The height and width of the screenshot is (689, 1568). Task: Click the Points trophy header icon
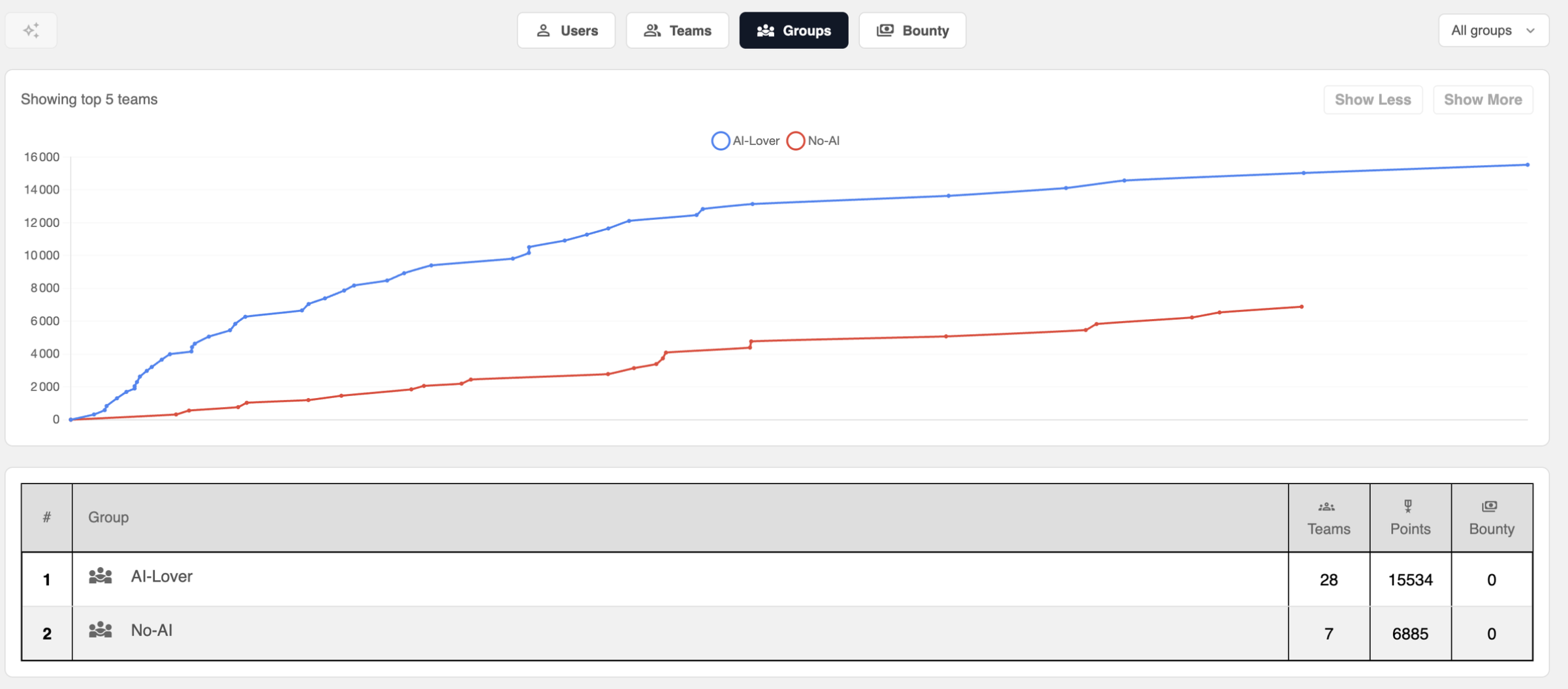pos(1408,506)
